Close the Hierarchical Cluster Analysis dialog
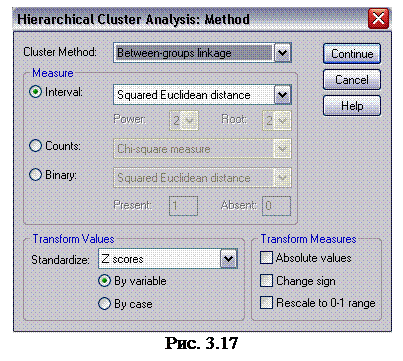The width and height of the screenshot is (403, 361). pos(378,19)
